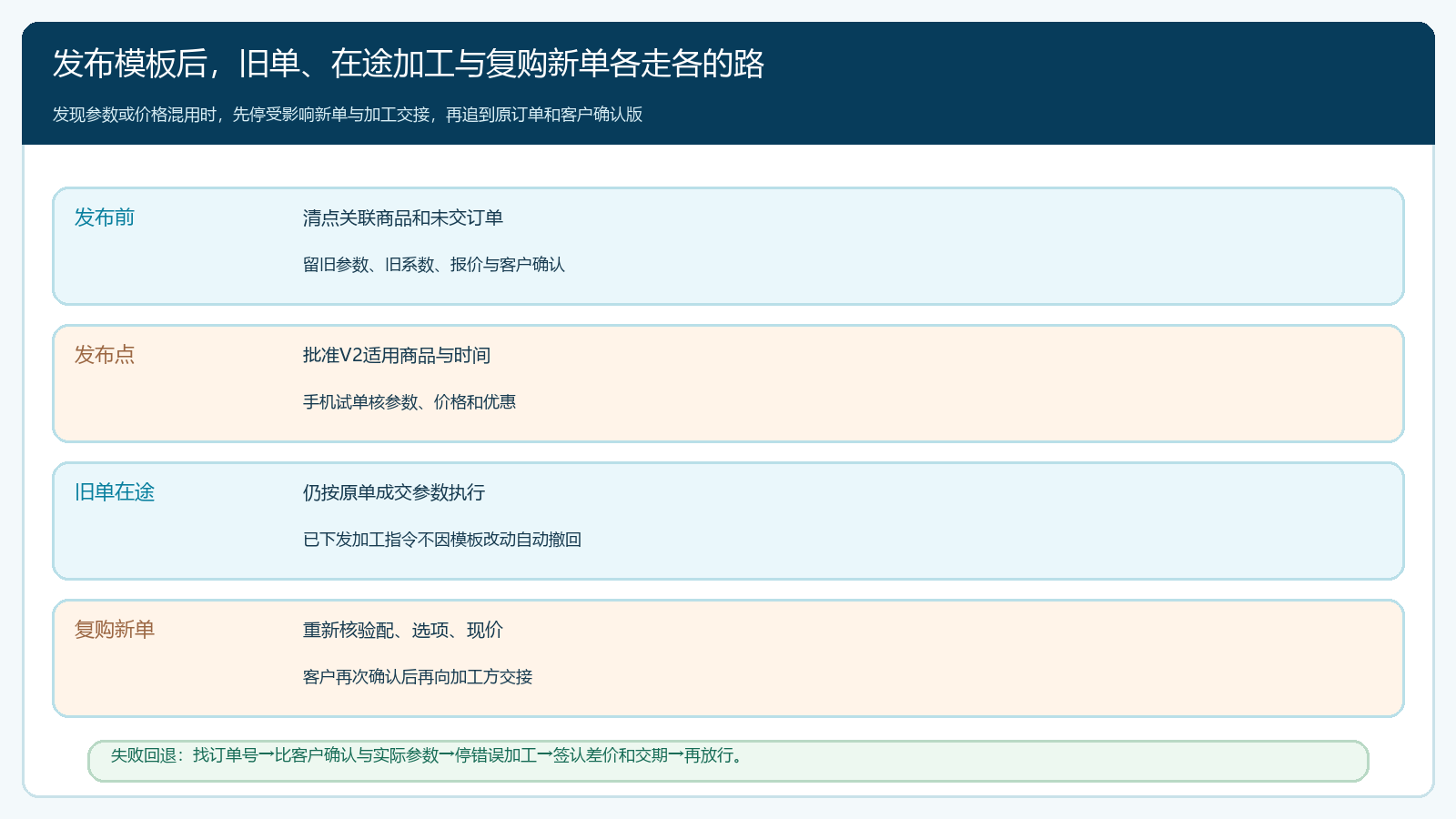Click the green 失败回退 footer note

(728, 761)
